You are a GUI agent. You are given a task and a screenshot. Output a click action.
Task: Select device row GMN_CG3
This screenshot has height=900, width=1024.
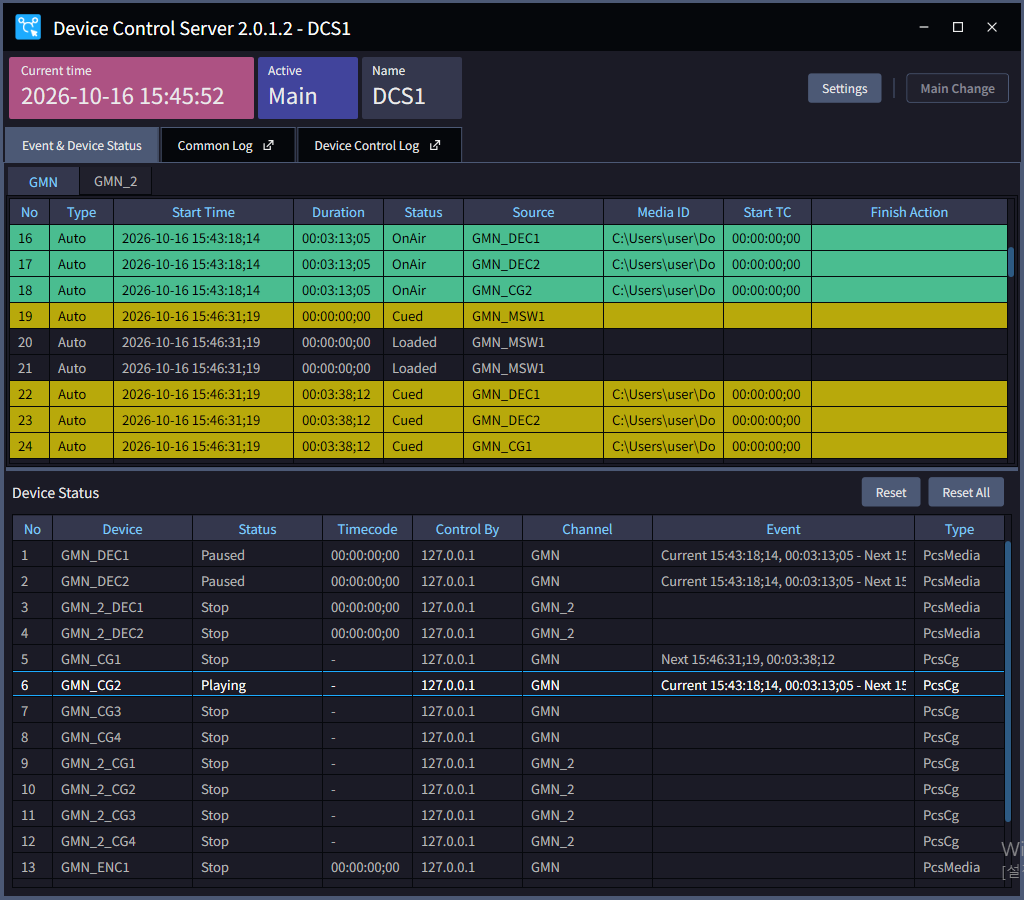[508, 711]
